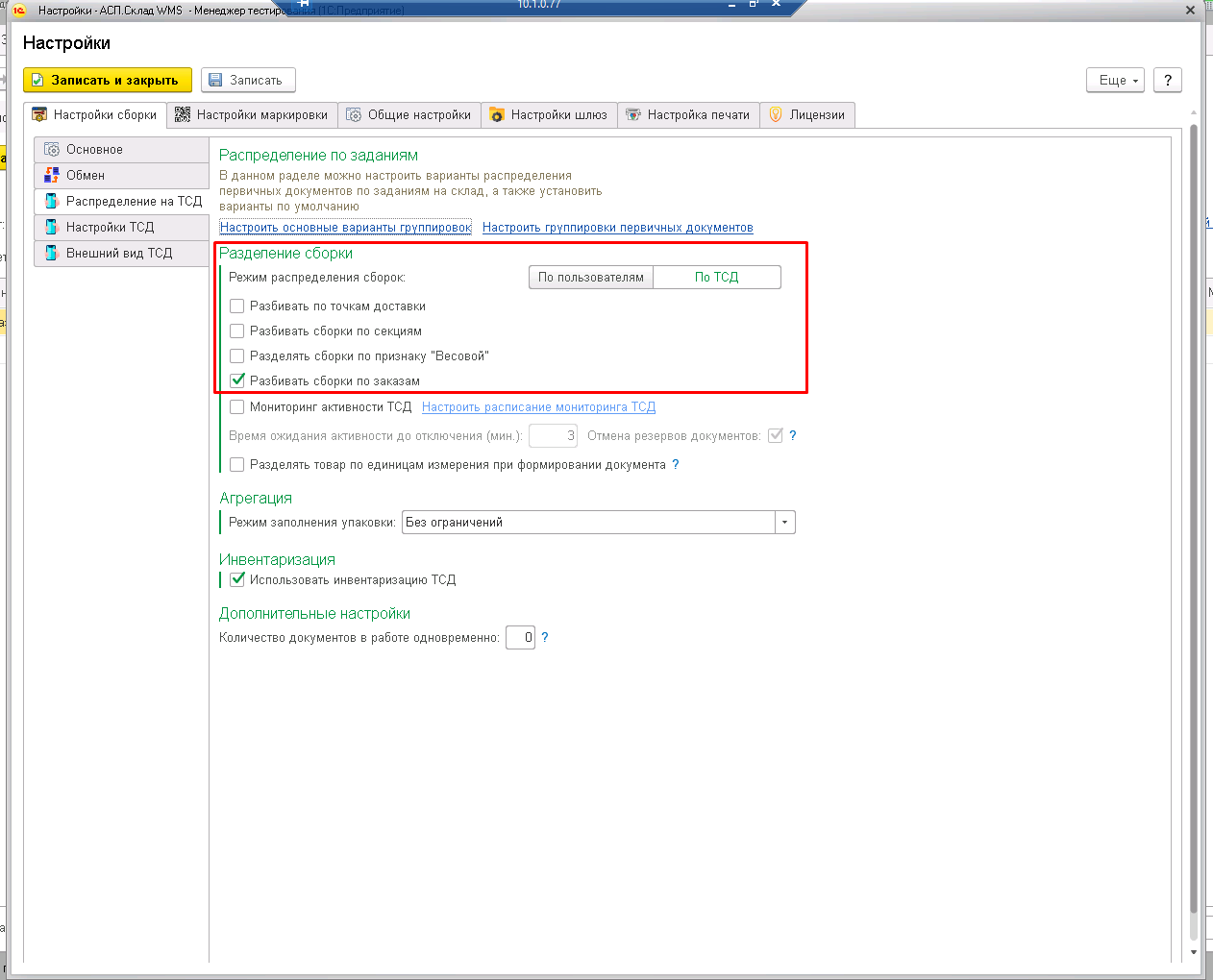The image size is (1213, 980).
Task: Select the По ТСД distribution mode
Action: click(717, 278)
